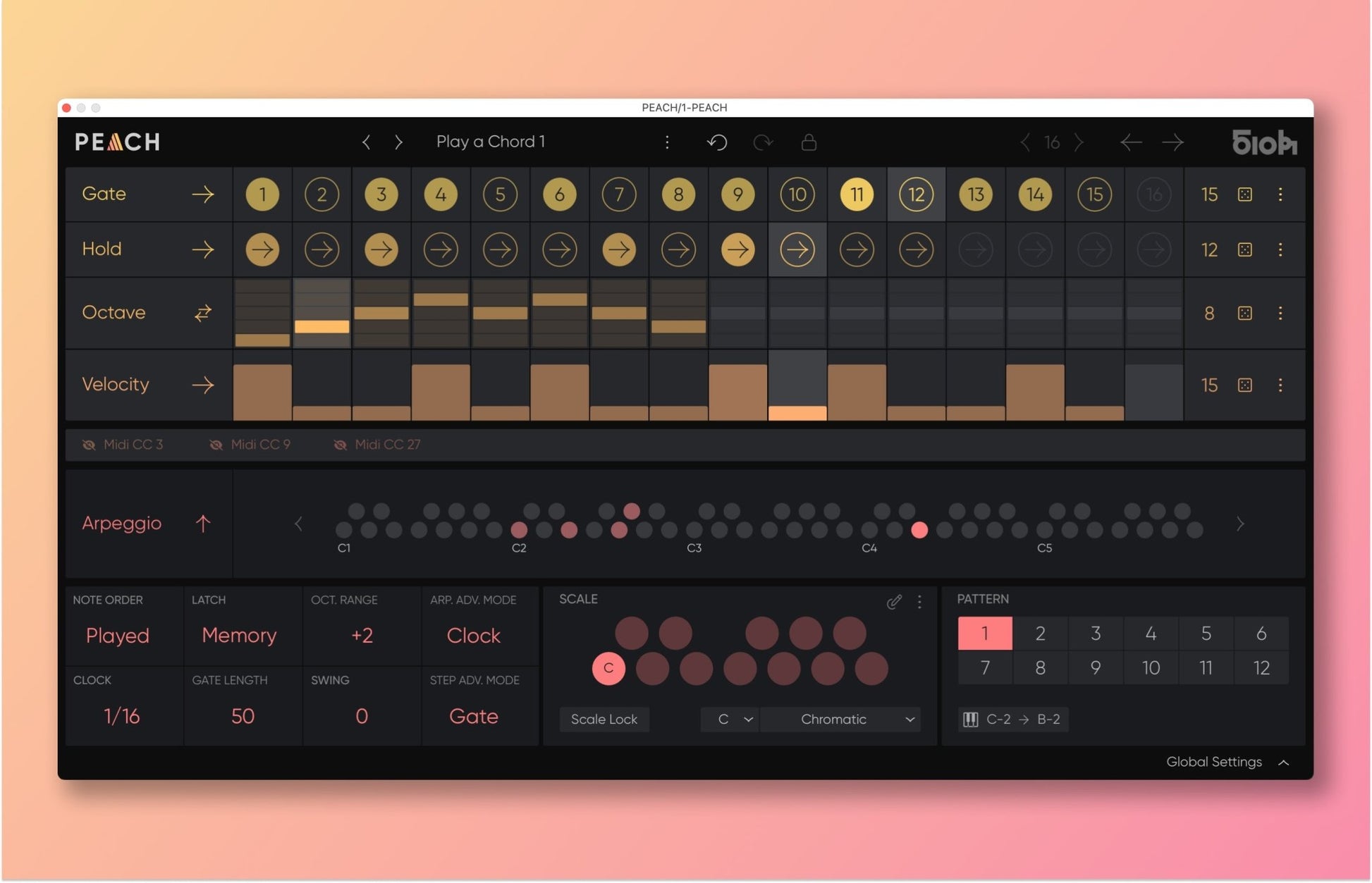Toggle Gate step 5
The width and height of the screenshot is (1372, 883).
coord(500,194)
